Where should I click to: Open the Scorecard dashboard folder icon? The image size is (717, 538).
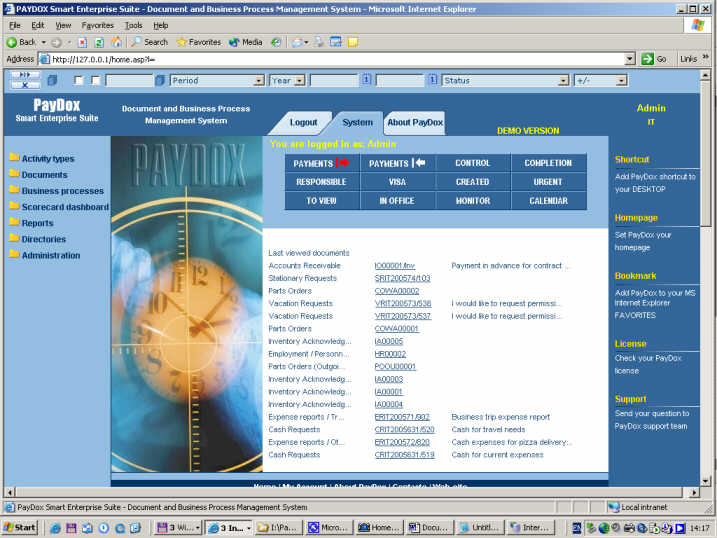(x=14, y=206)
